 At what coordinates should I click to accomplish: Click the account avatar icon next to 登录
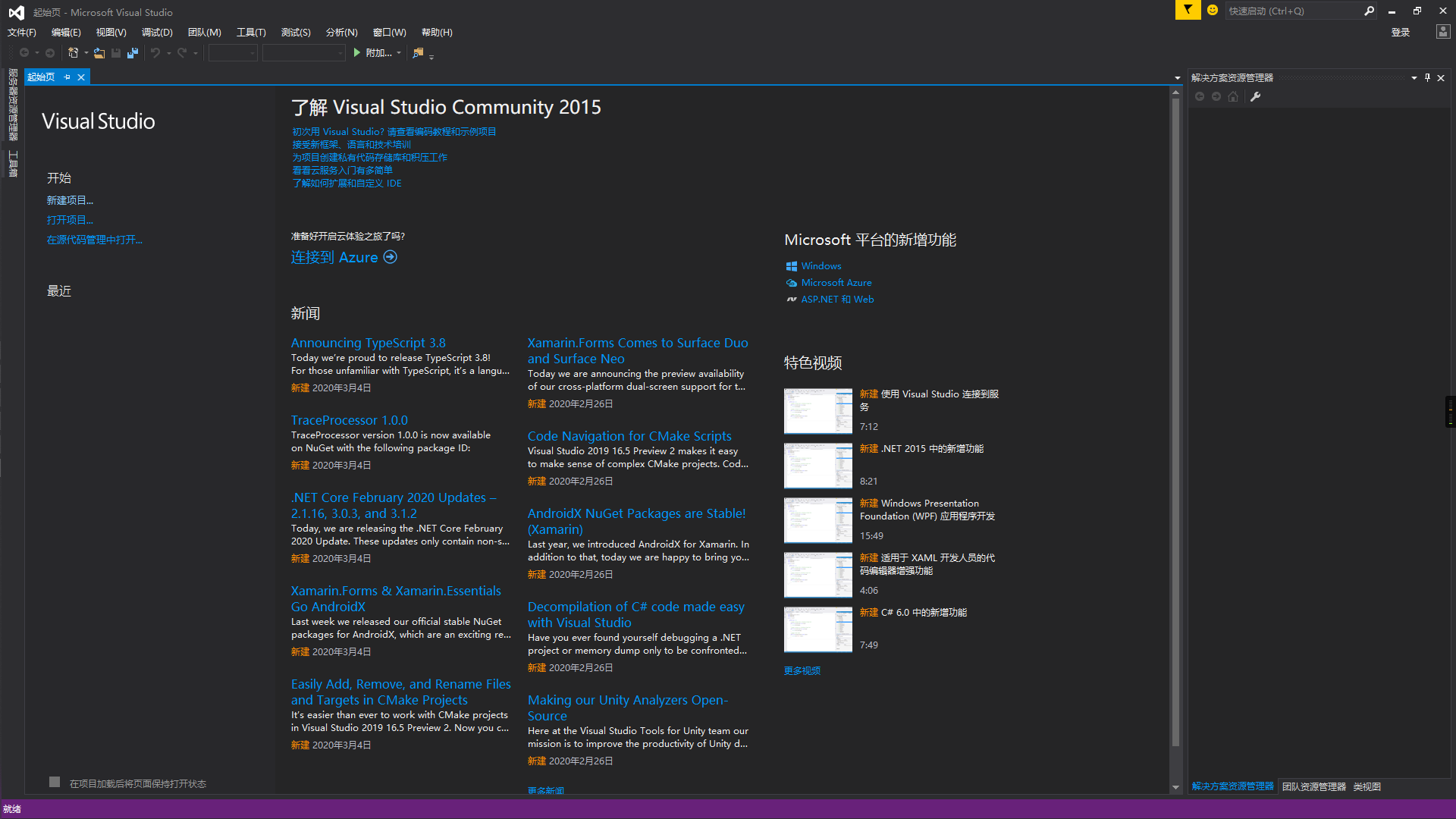click(1442, 32)
